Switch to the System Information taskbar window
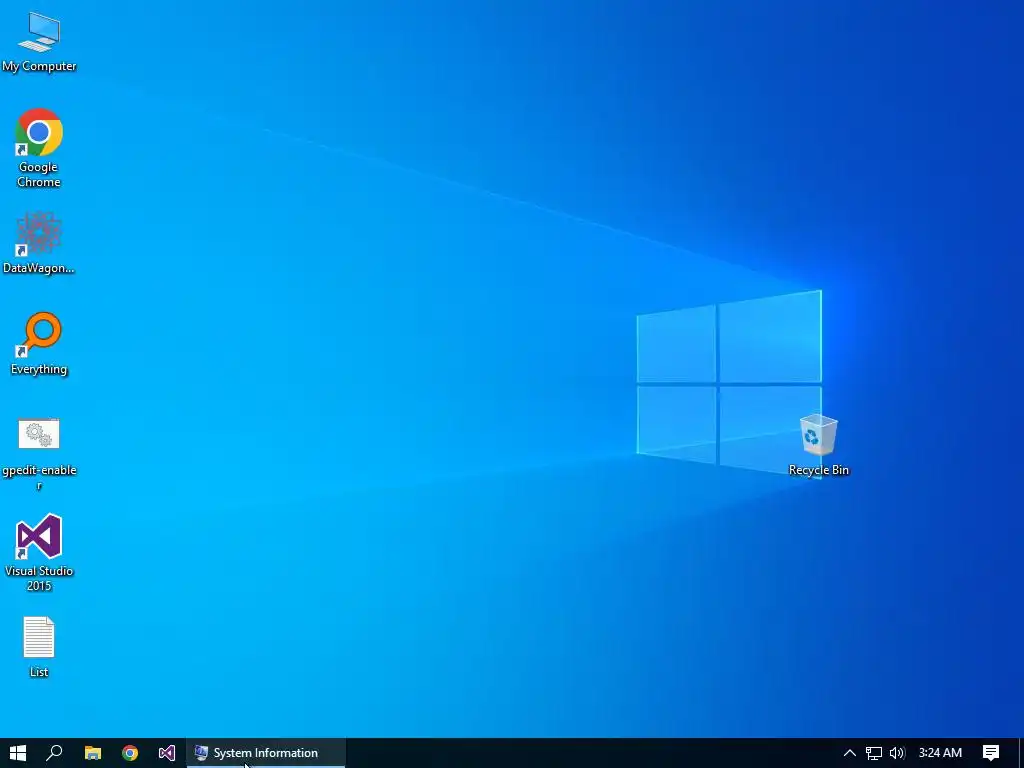 pyautogui.click(x=266, y=753)
